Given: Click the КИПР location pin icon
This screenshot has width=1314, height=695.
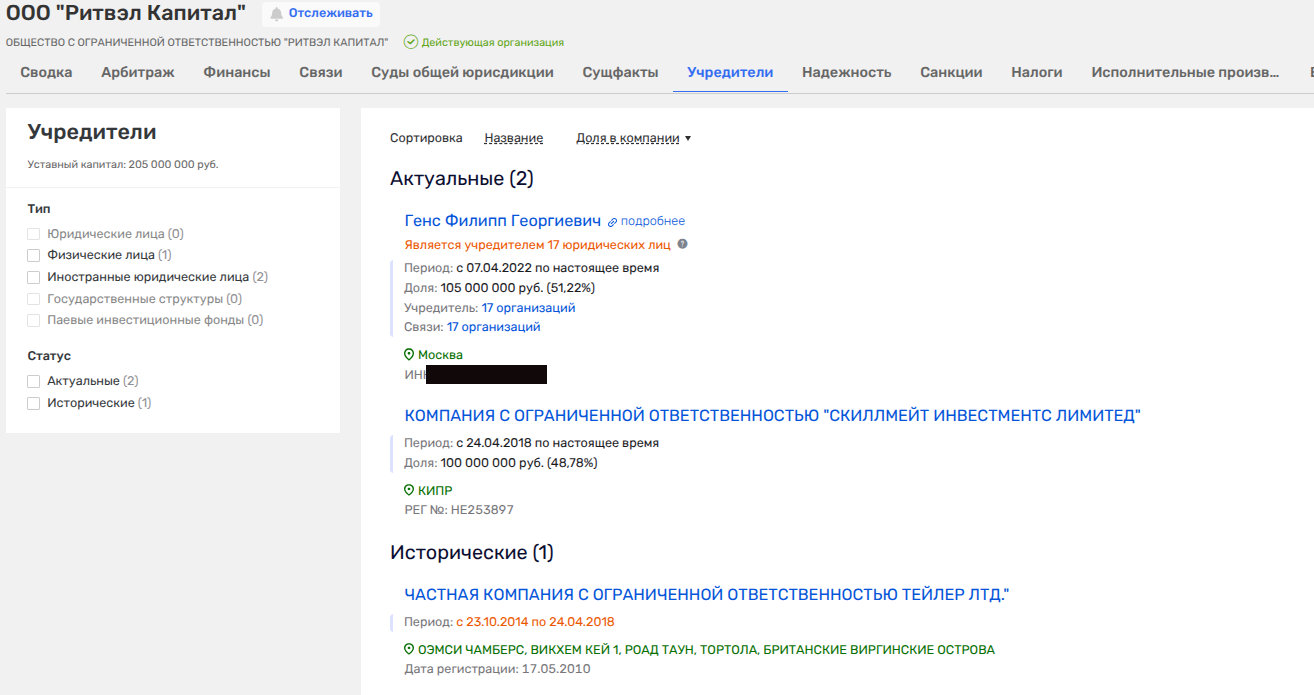Looking at the screenshot, I should (x=409, y=491).
